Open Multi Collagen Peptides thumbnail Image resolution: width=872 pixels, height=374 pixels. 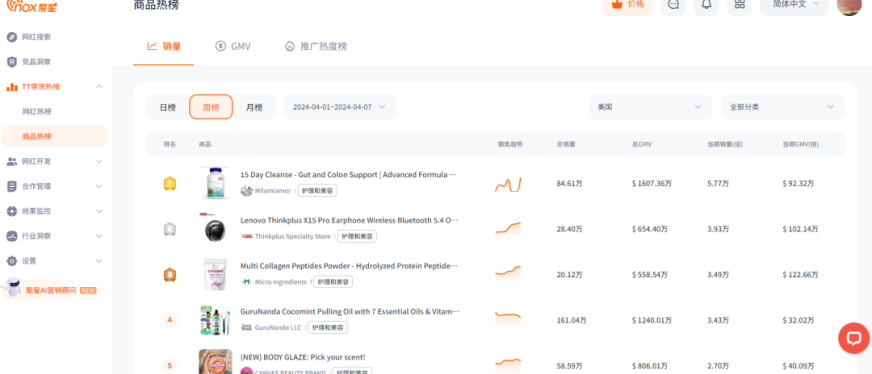(215, 274)
